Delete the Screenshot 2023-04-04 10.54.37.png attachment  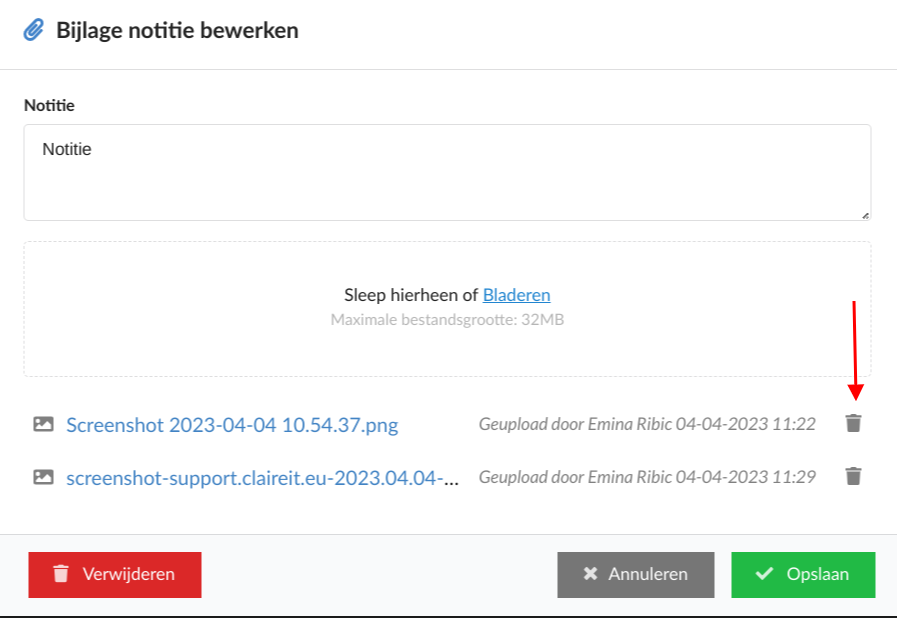coord(853,424)
